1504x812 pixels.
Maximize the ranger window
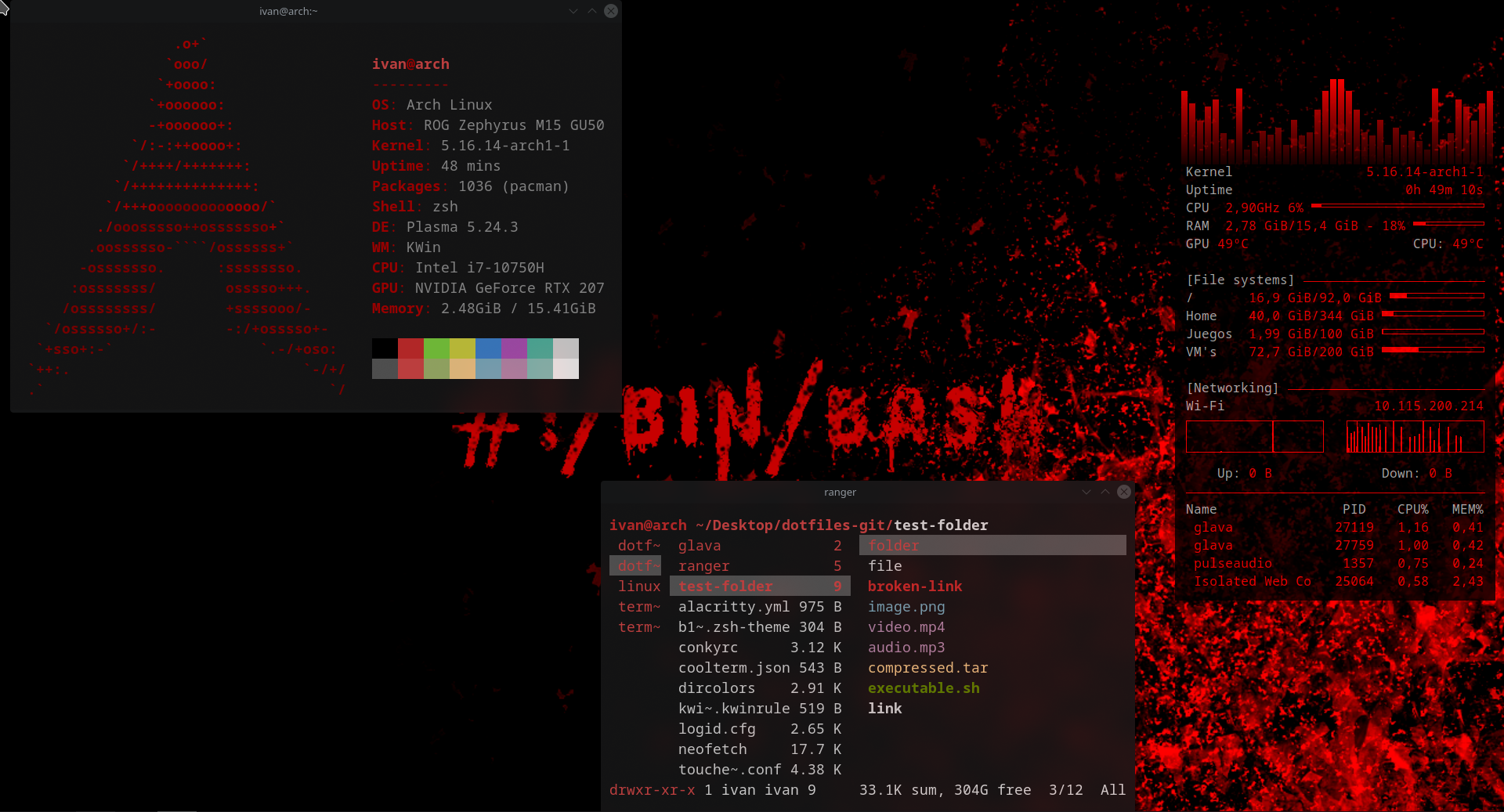pos(1105,492)
